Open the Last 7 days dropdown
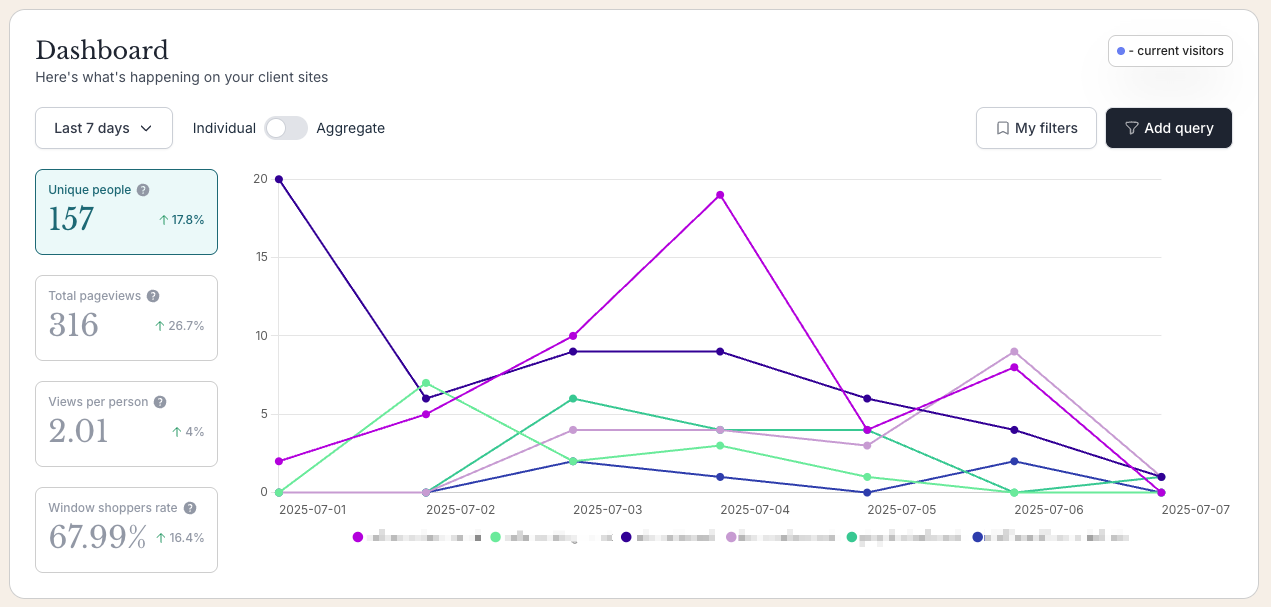 (103, 128)
